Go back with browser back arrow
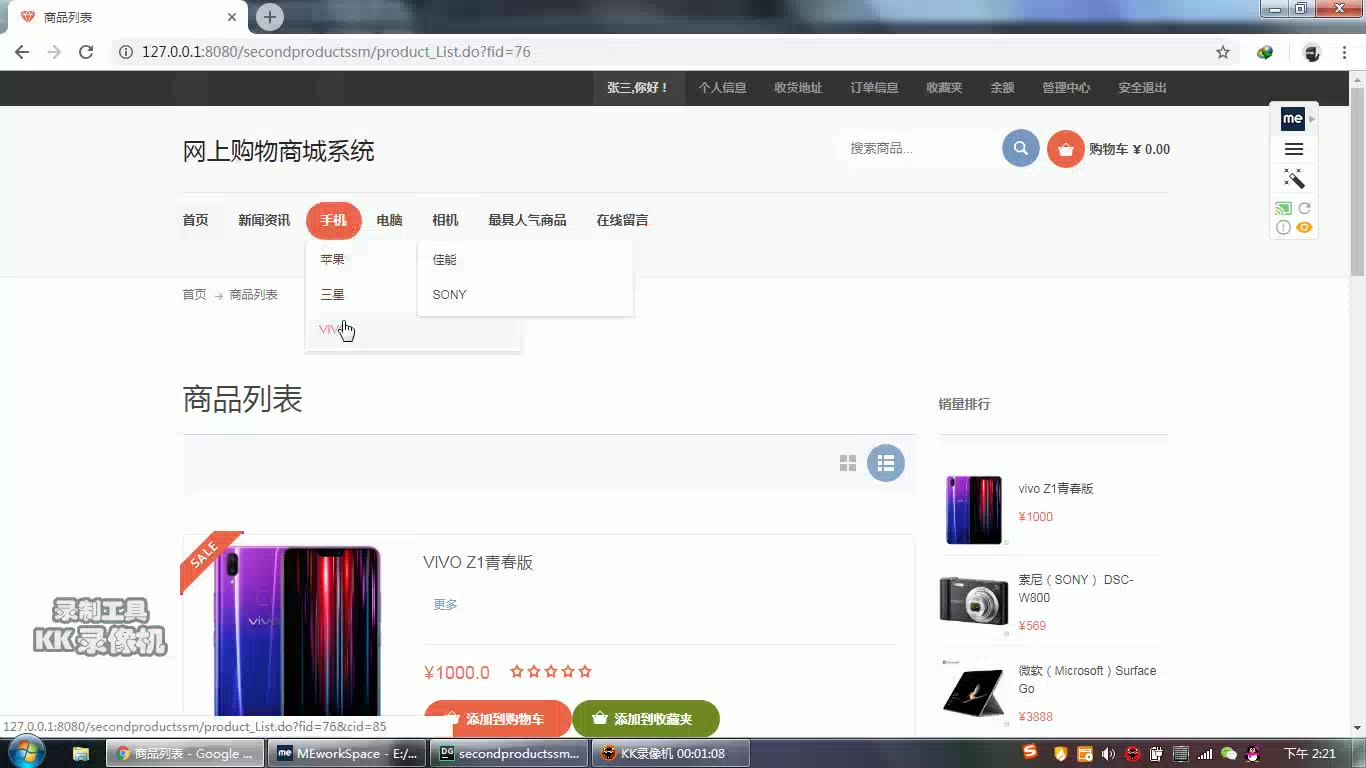Image resolution: width=1366 pixels, height=768 pixels. (22, 52)
